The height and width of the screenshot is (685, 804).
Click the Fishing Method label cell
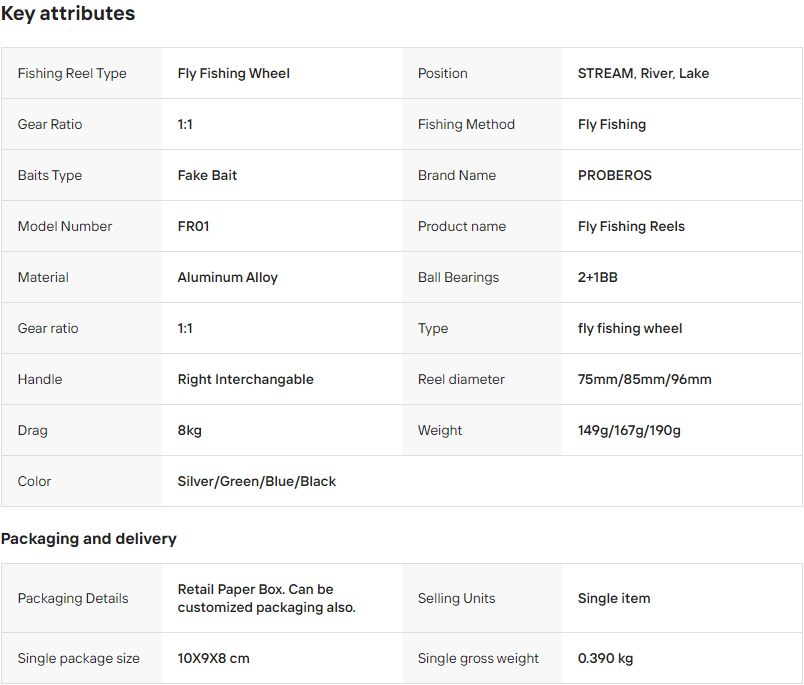coord(466,124)
